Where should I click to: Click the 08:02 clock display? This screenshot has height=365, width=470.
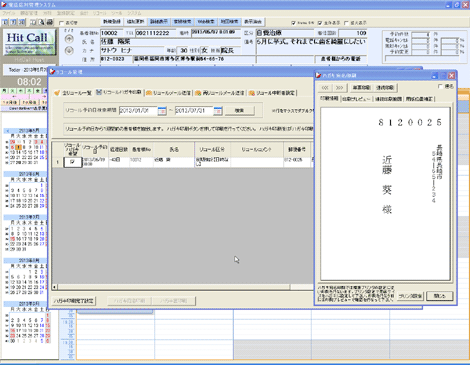[29, 82]
